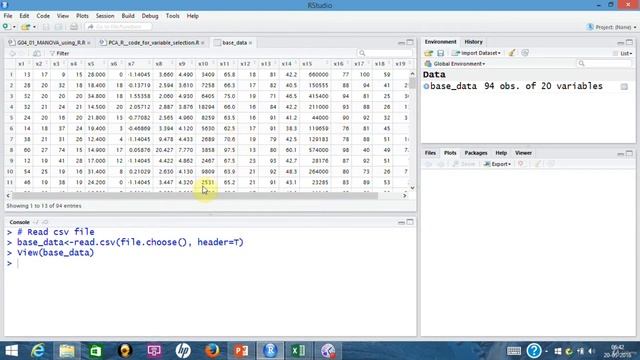This screenshot has height=360, width=640.
Task: Open the Plots menu
Action: point(82,16)
